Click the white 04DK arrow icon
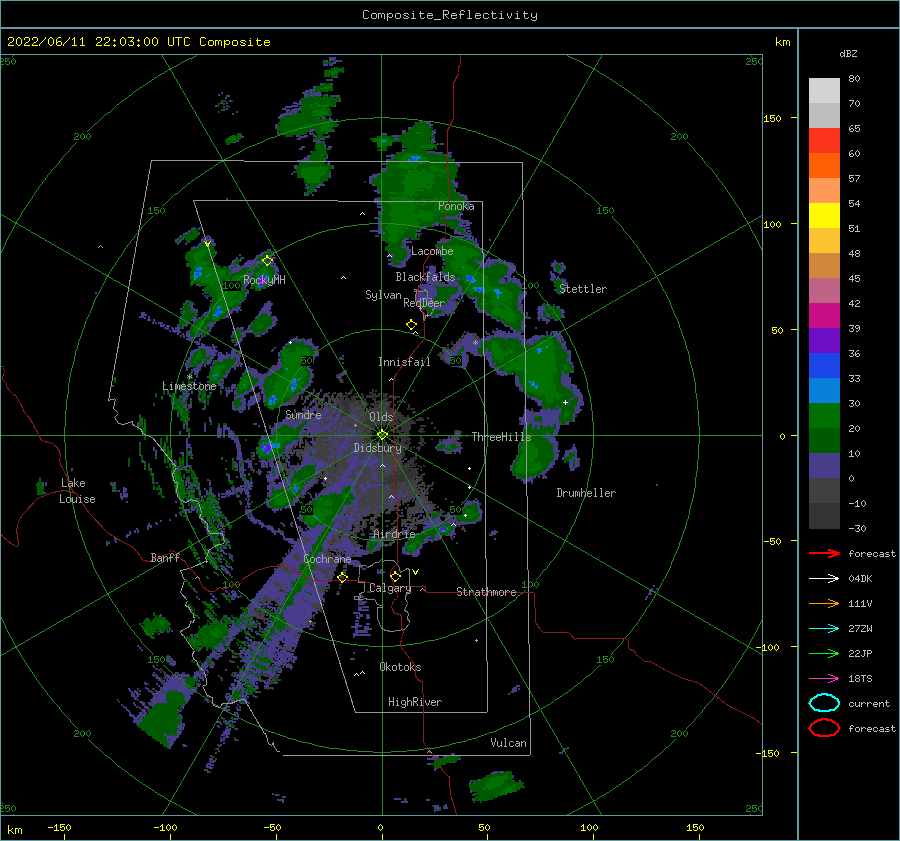 coord(824,578)
